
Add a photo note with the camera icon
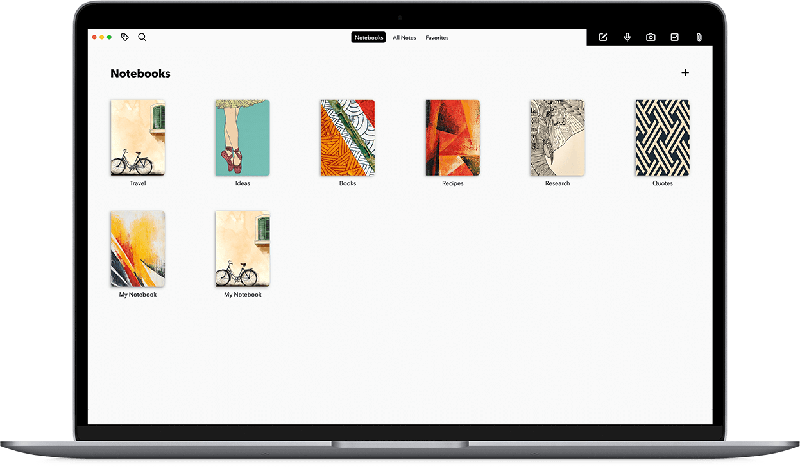coord(650,37)
